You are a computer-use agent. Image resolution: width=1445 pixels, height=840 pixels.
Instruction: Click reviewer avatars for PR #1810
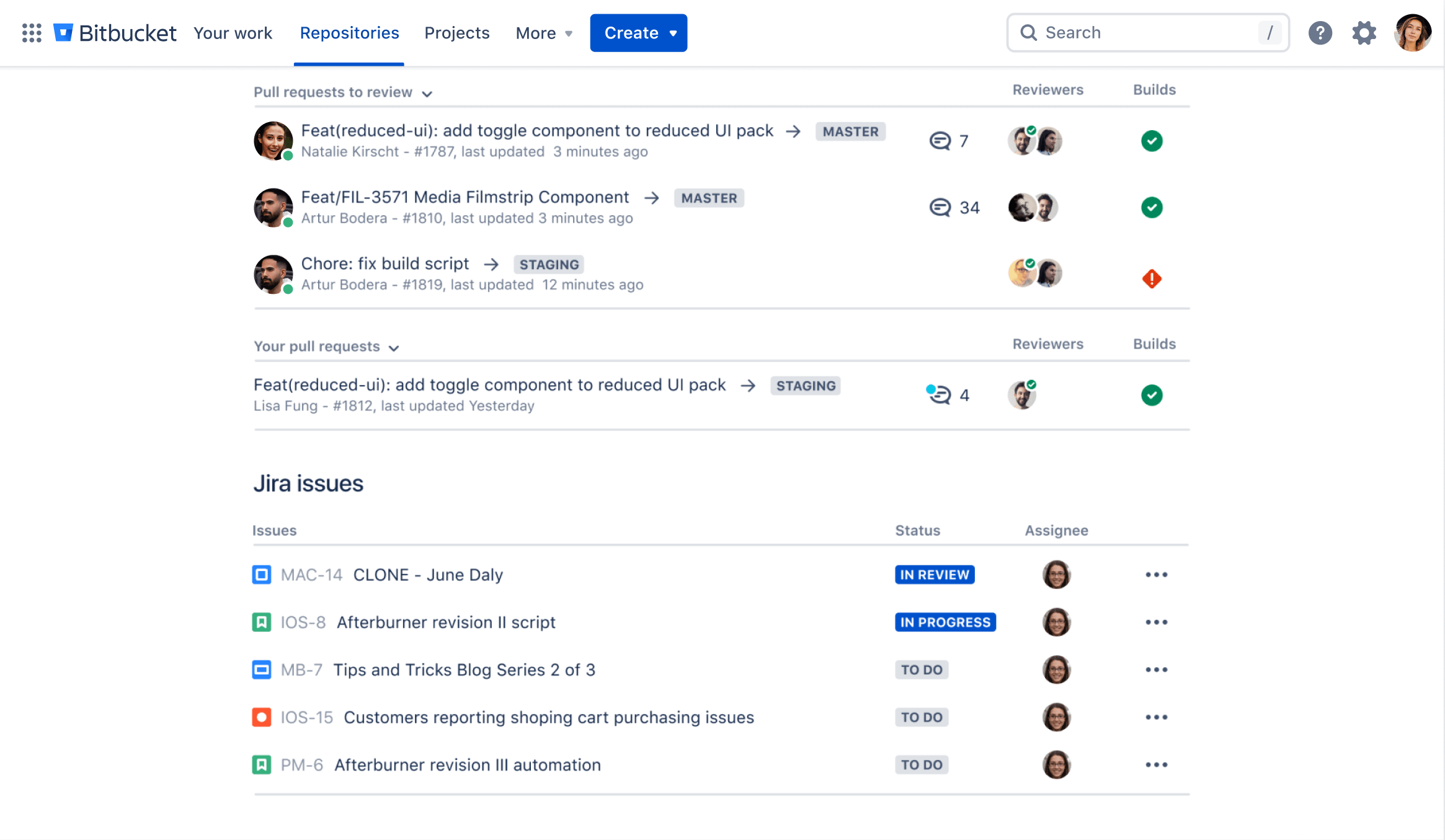1033,207
